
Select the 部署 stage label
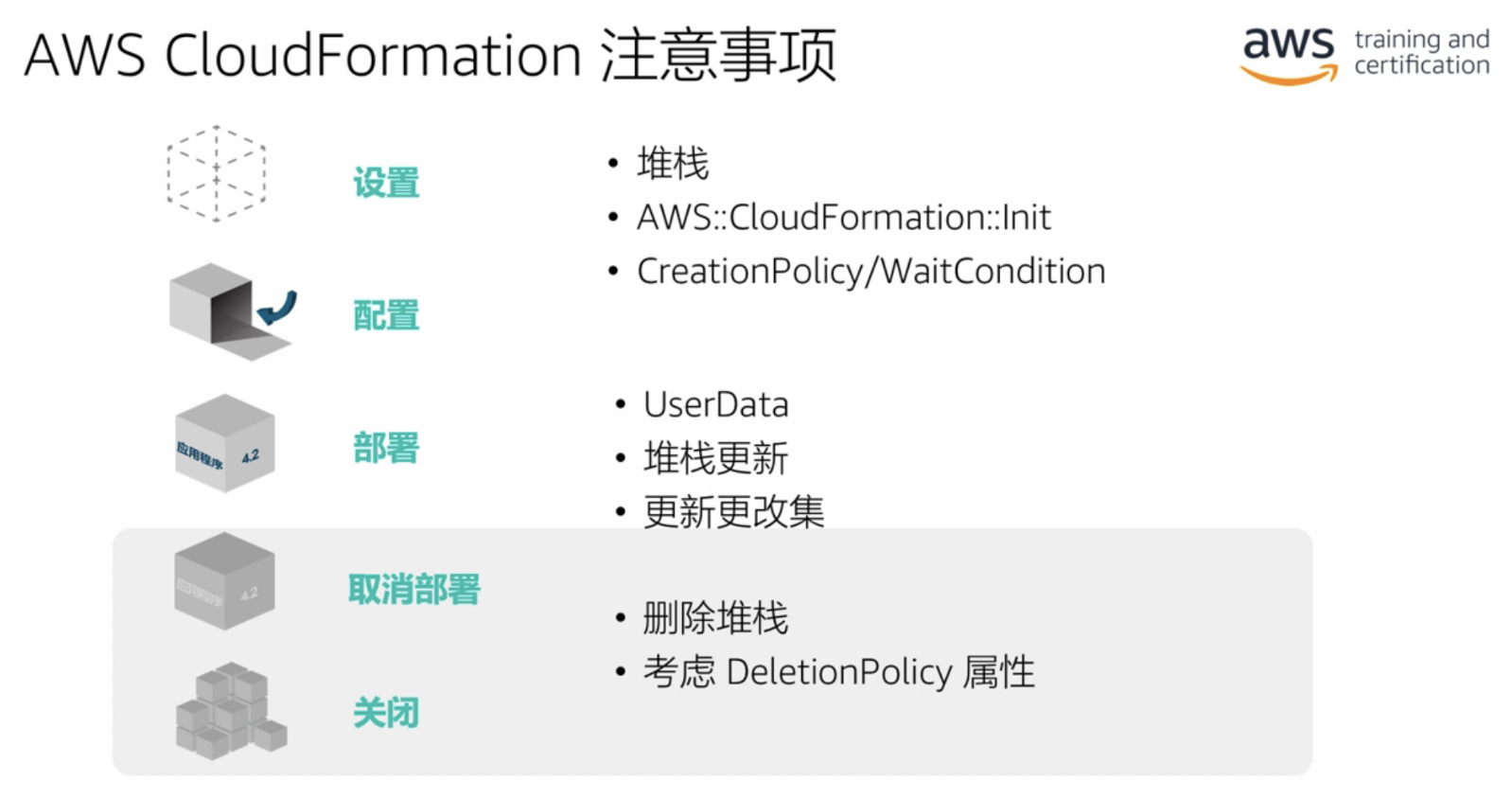pos(386,448)
